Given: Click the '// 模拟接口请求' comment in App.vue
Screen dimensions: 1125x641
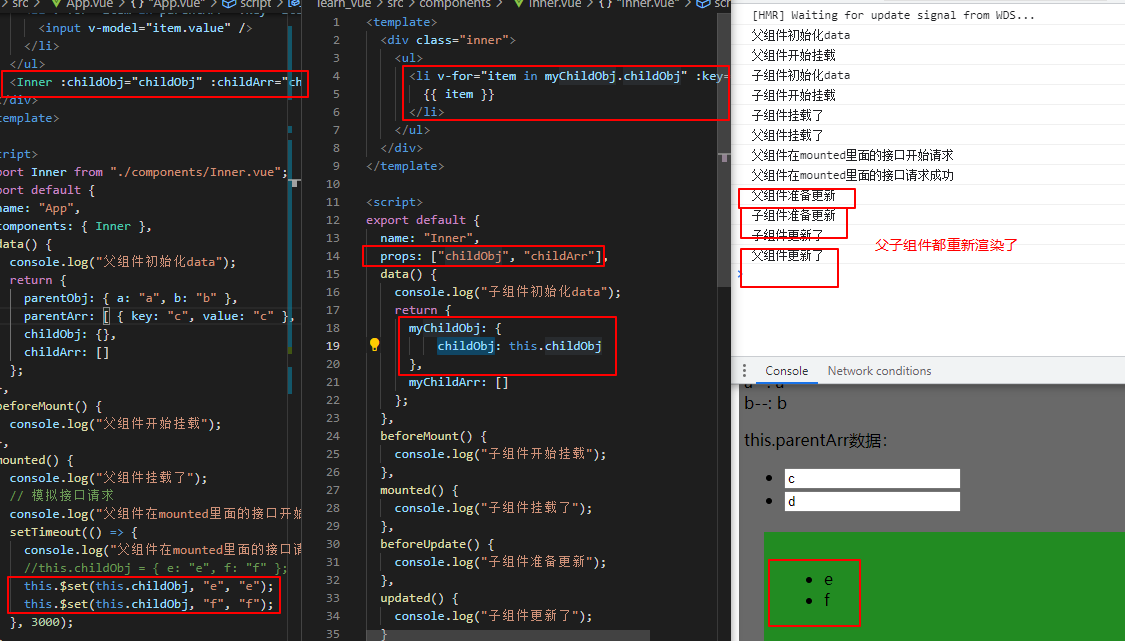Looking at the screenshot, I should click(x=62, y=496).
